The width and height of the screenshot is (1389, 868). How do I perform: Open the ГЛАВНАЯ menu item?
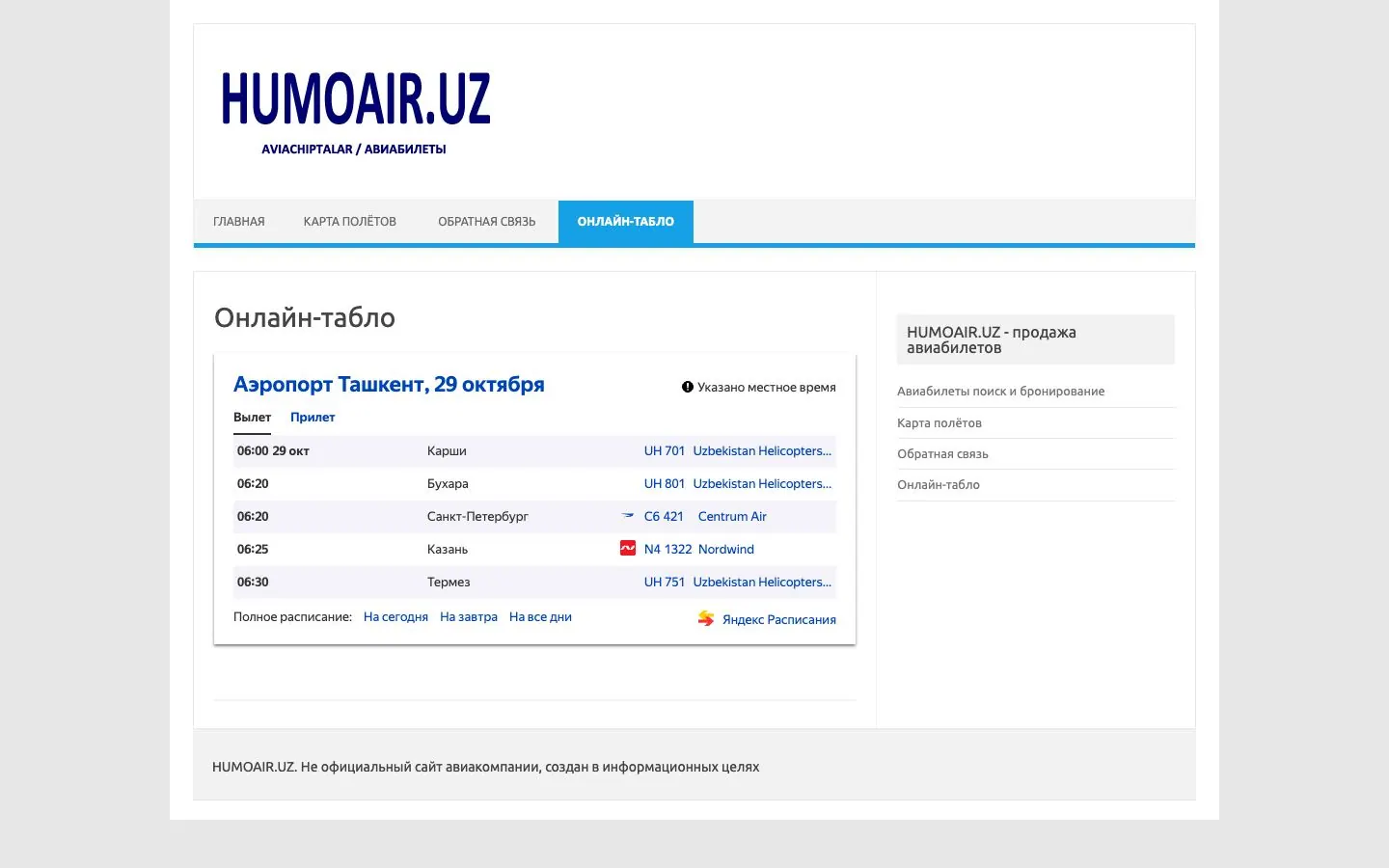click(x=239, y=222)
